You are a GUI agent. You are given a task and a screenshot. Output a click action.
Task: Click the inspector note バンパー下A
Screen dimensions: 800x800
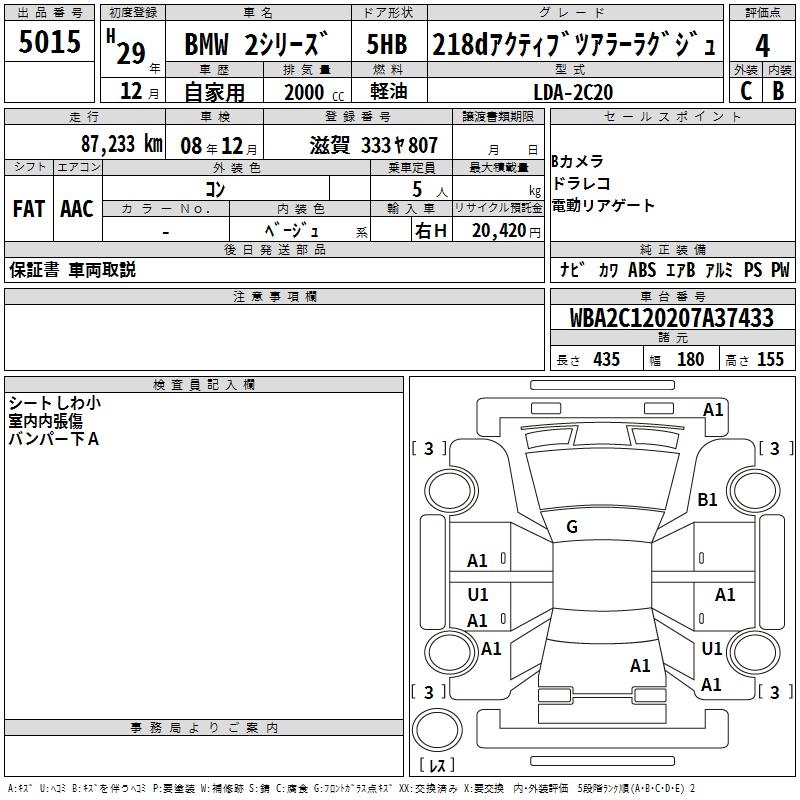(x=54, y=439)
